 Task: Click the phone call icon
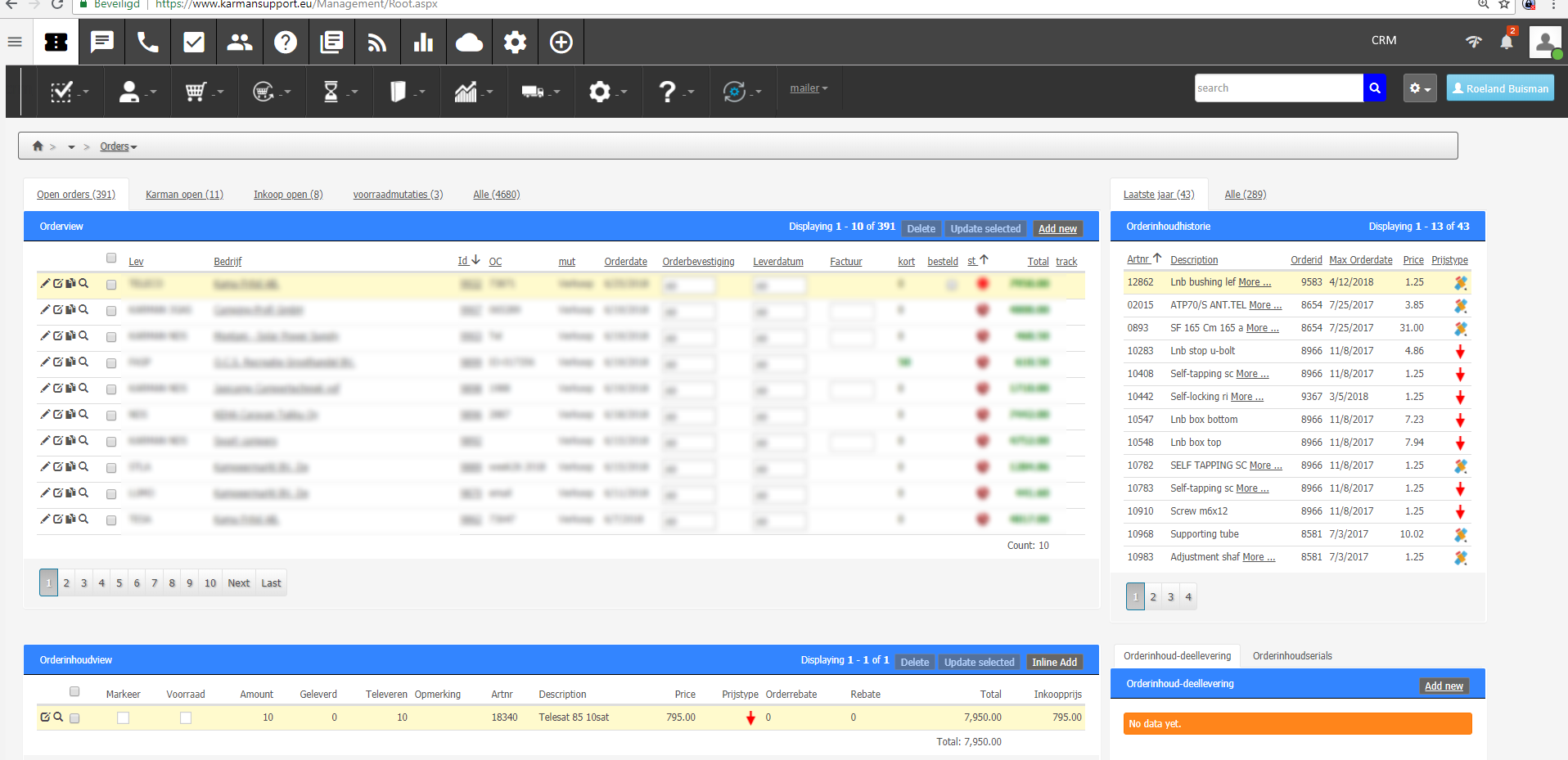click(148, 42)
